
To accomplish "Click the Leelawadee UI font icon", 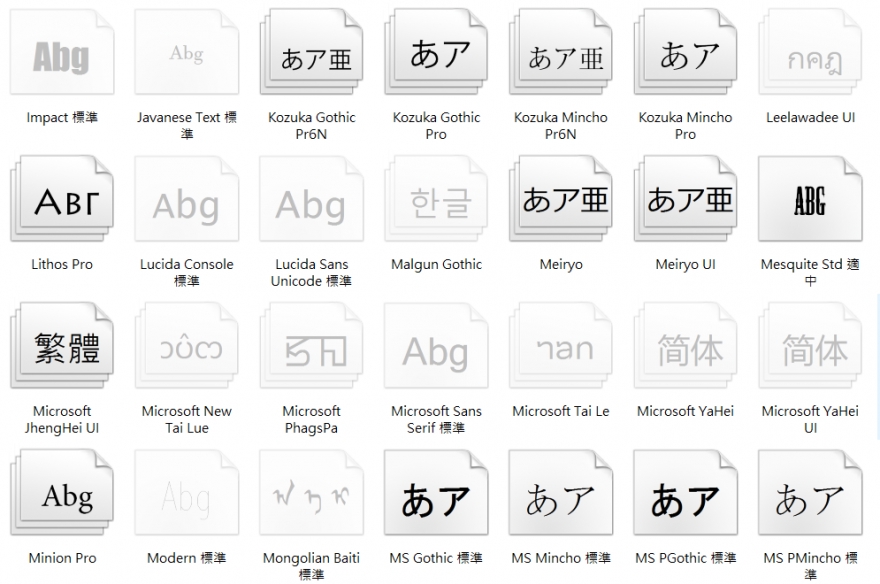I will pos(810,56).
